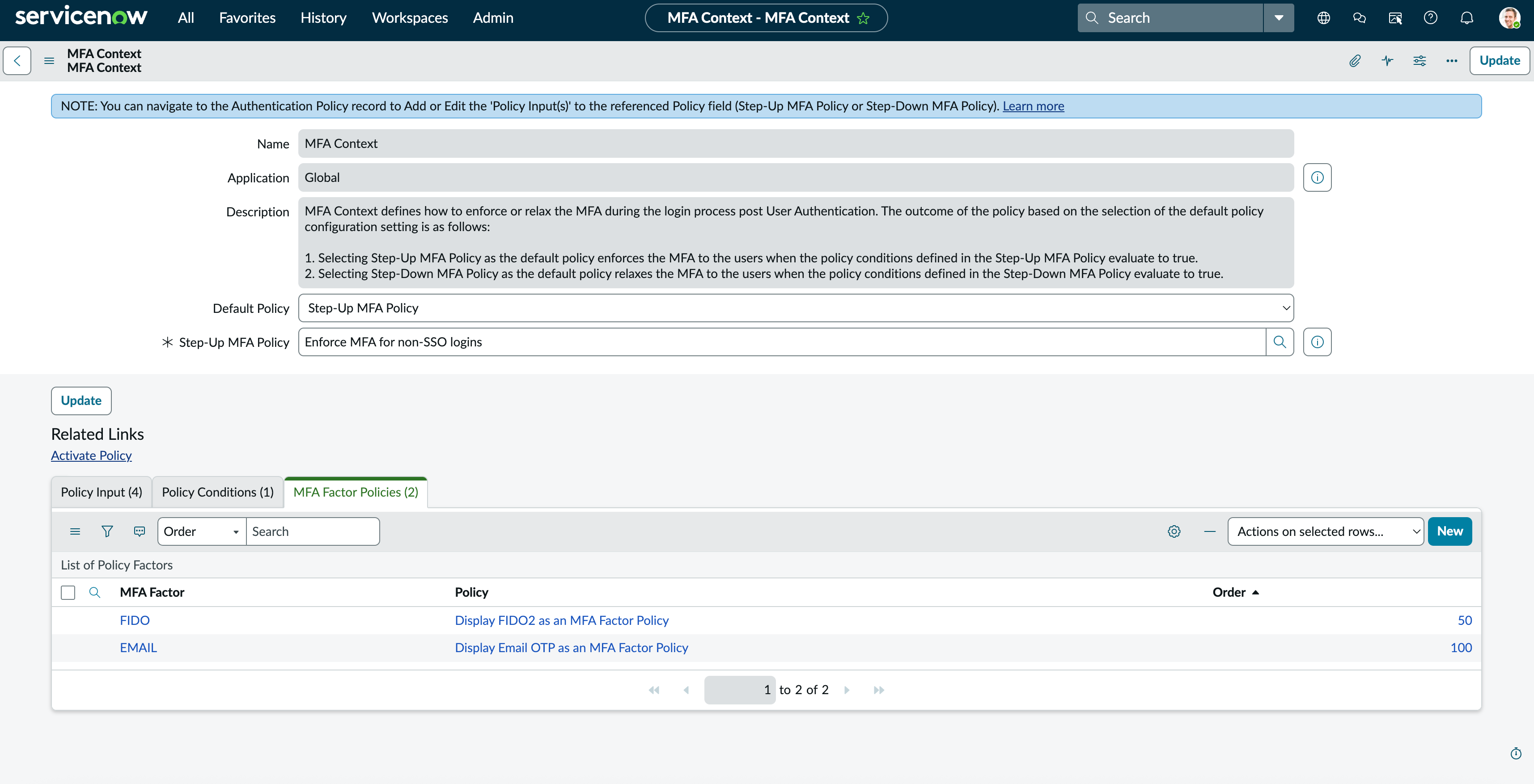The width and height of the screenshot is (1534, 784).
Task: Click the Update button below form
Action: (81, 400)
